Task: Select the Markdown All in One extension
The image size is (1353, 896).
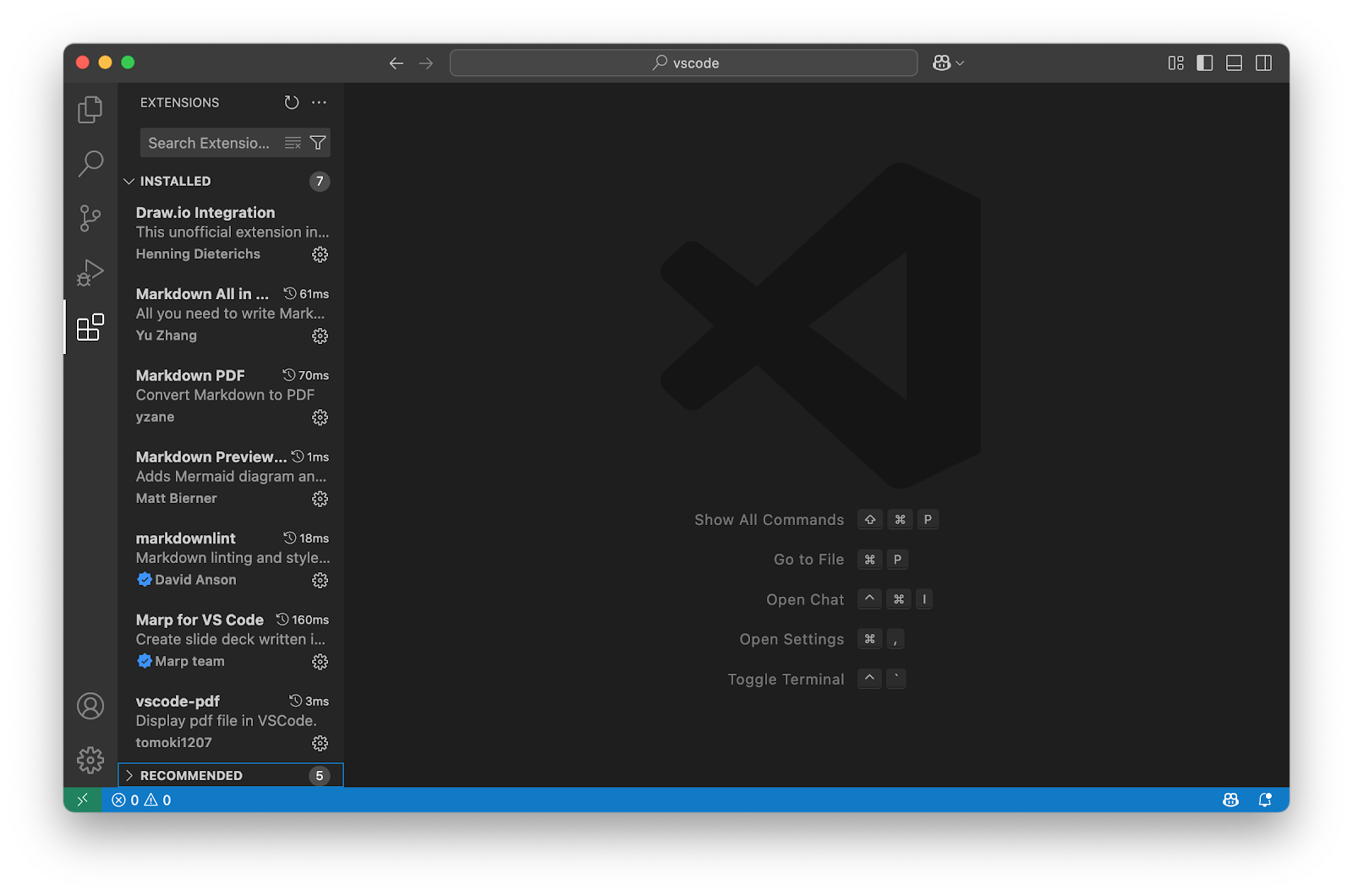Action: 231,314
